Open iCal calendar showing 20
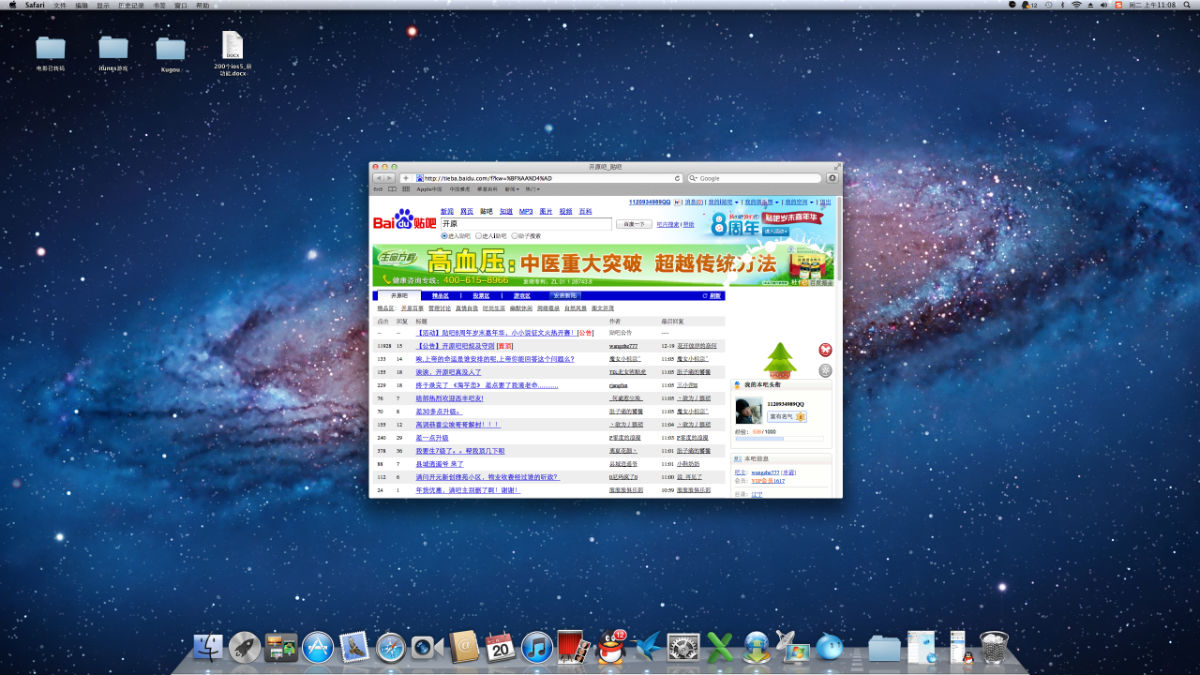 tap(500, 648)
